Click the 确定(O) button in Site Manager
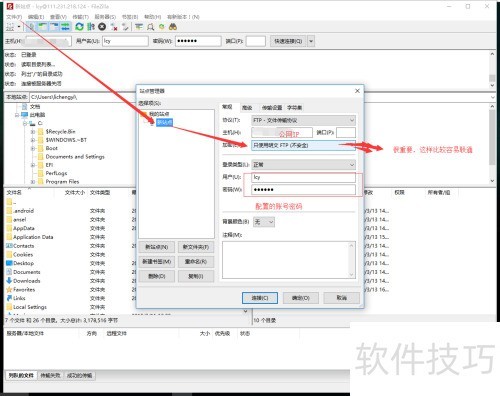The height and width of the screenshot is (396, 500). (301, 298)
